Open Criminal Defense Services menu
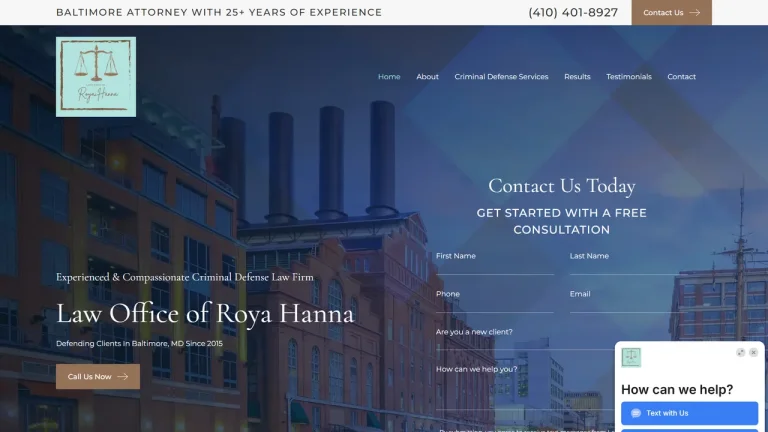The width and height of the screenshot is (768, 432). point(501,76)
